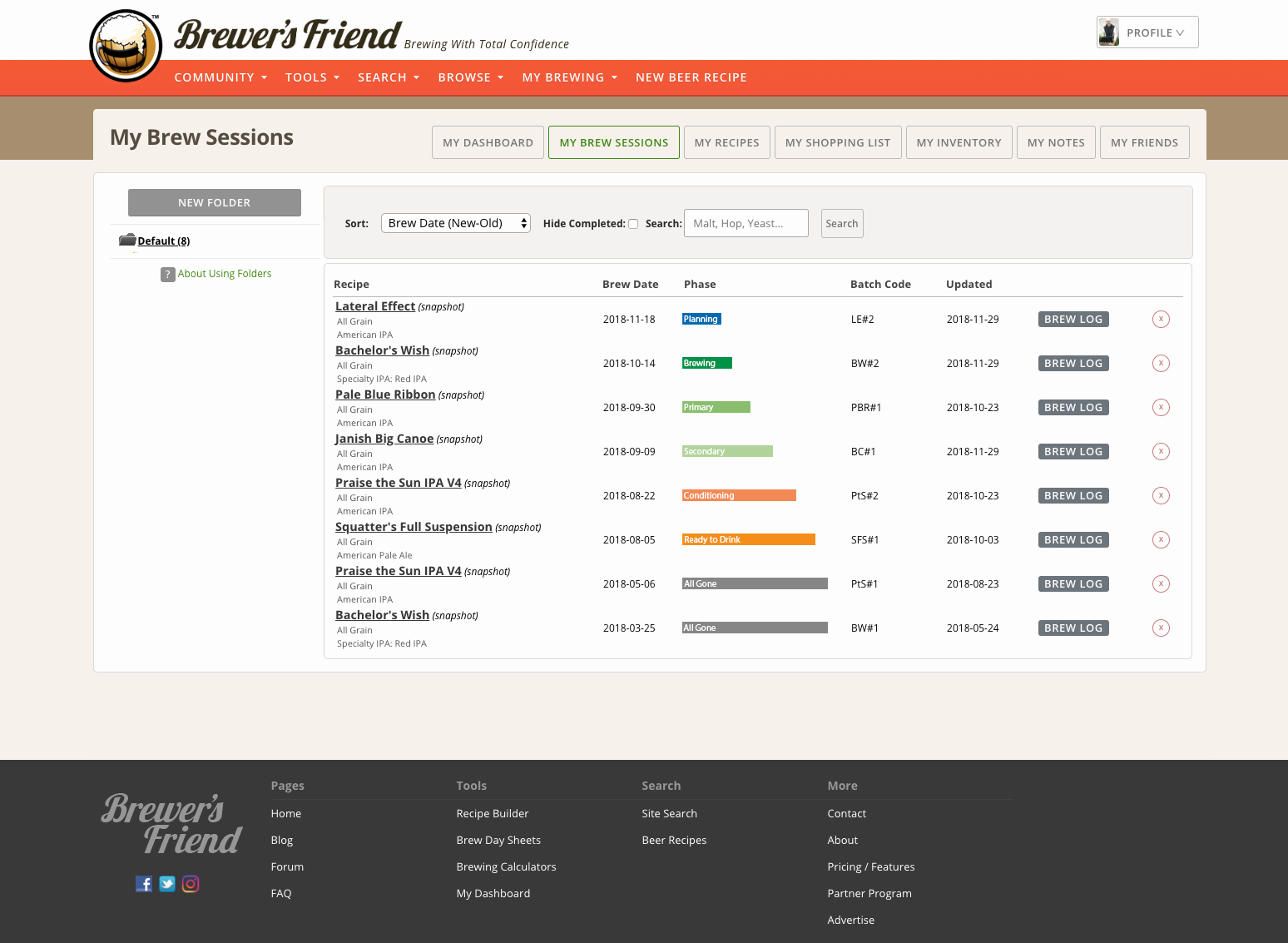The width and height of the screenshot is (1288, 943).
Task: Open New Beer Recipe from the nav bar
Action: 691,77
